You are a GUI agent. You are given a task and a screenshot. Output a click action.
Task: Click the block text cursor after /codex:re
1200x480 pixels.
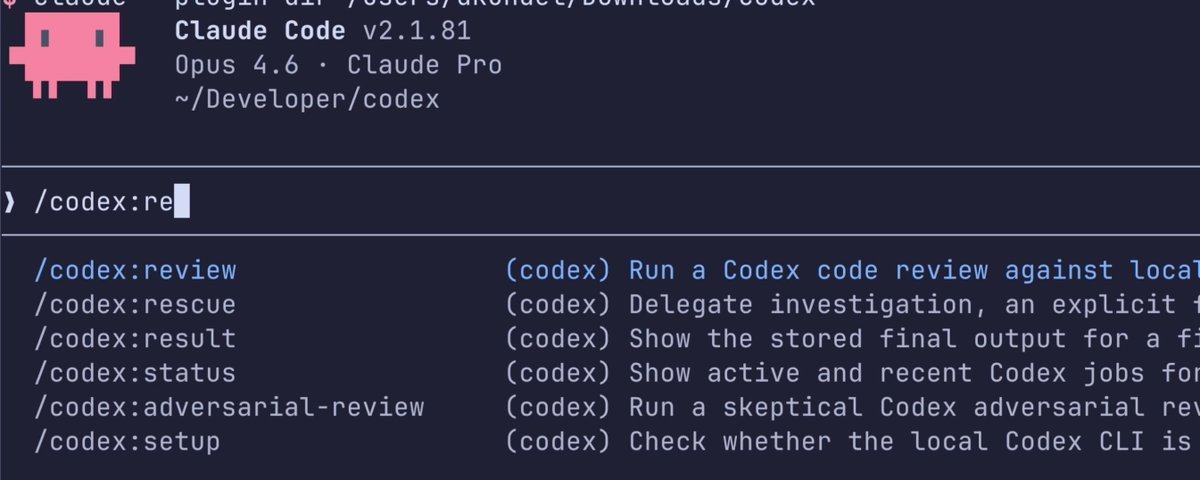[181, 203]
